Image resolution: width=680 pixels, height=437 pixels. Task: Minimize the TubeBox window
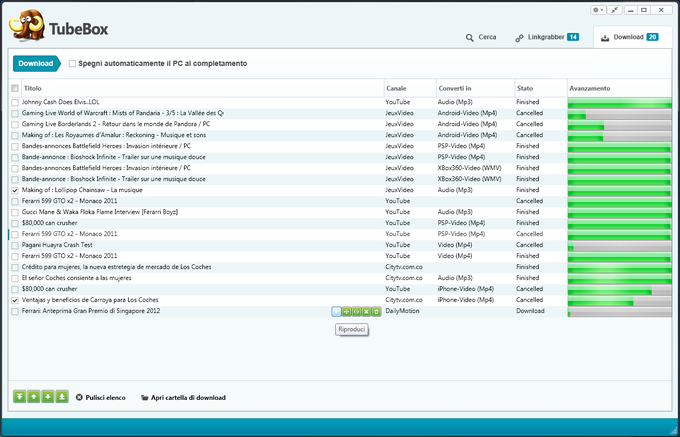[631, 10]
